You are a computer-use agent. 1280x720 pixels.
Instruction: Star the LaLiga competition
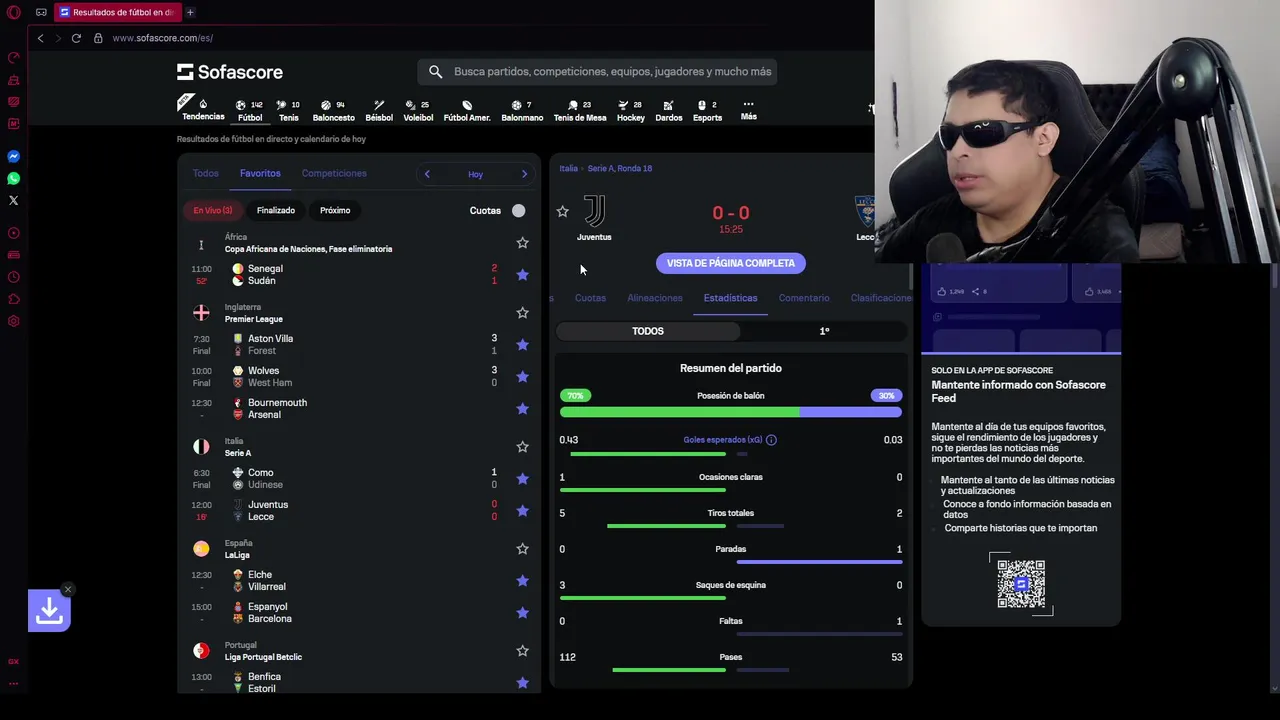pos(522,548)
